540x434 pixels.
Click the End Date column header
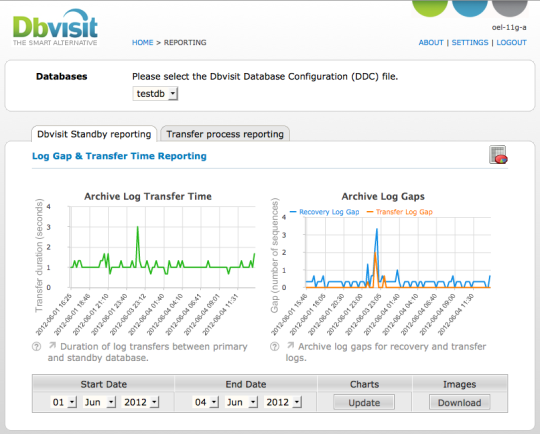tap(246, 384)
